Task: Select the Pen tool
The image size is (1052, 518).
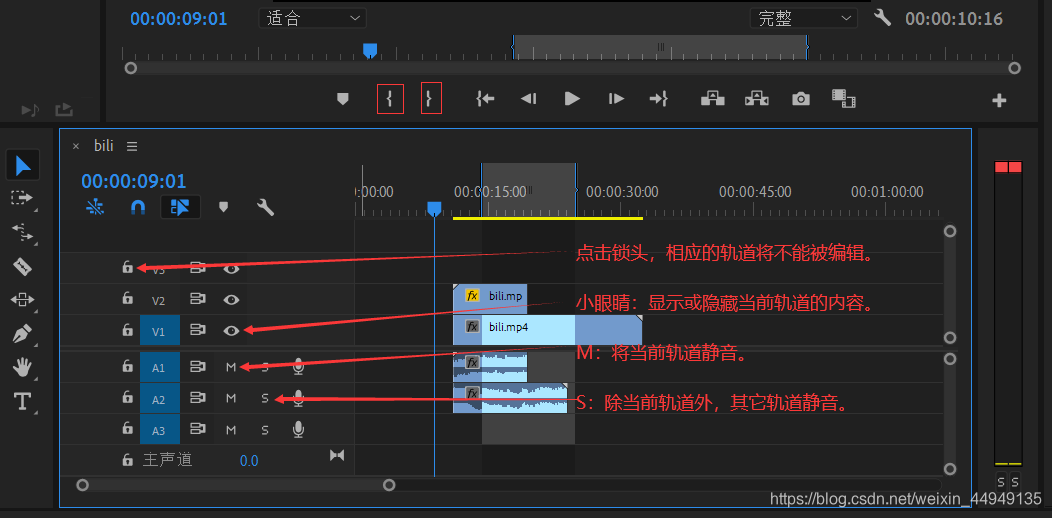Action: coord(23,333)
